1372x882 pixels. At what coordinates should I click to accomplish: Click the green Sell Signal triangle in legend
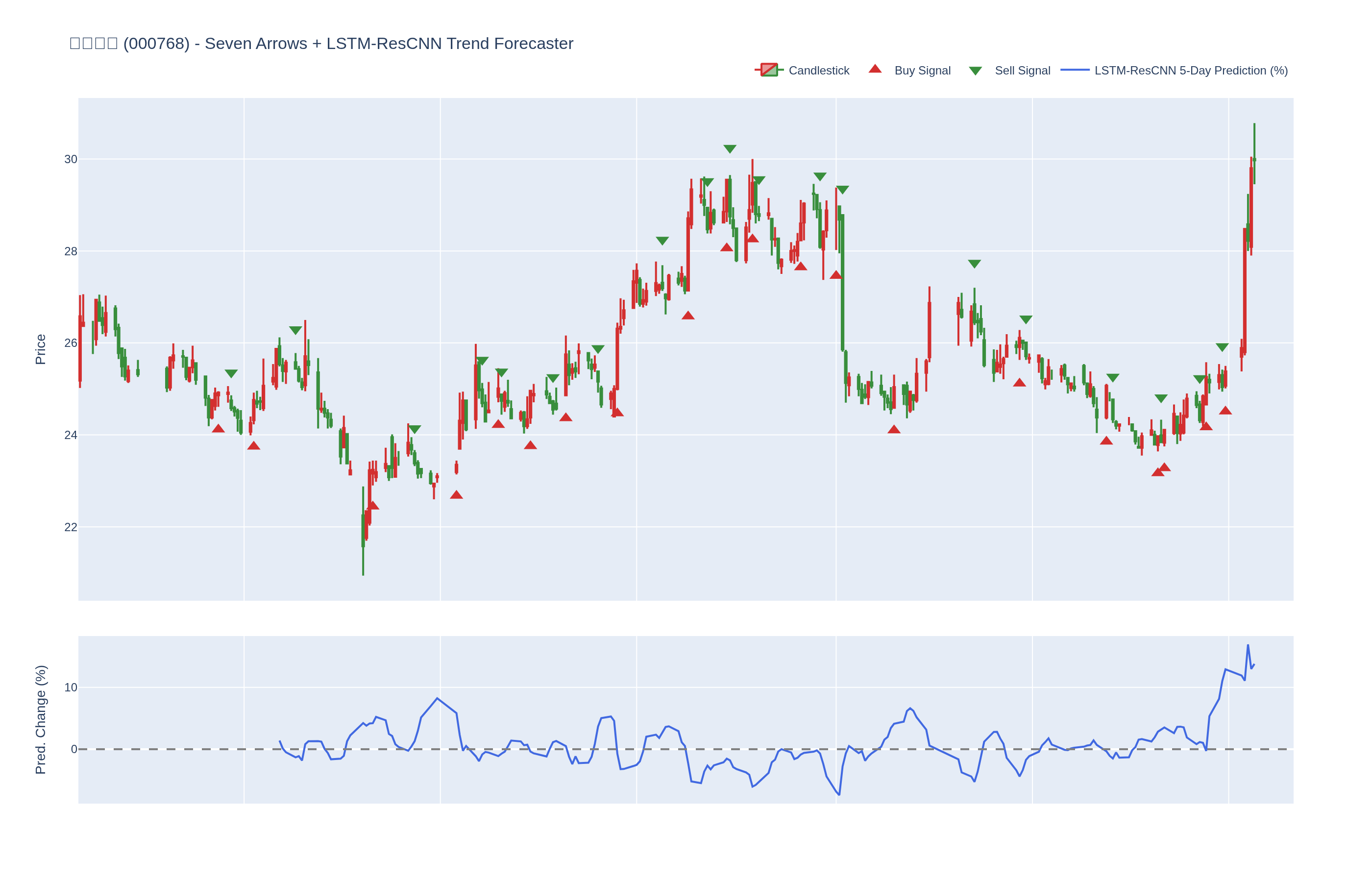(975, 71)
